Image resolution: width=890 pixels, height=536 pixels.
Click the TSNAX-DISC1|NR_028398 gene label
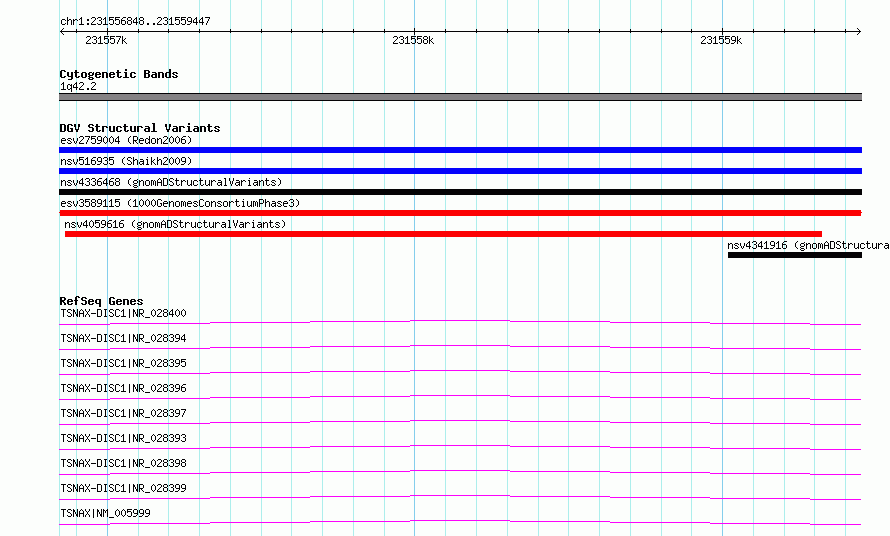pyautogui.click(x=123, y=463)
